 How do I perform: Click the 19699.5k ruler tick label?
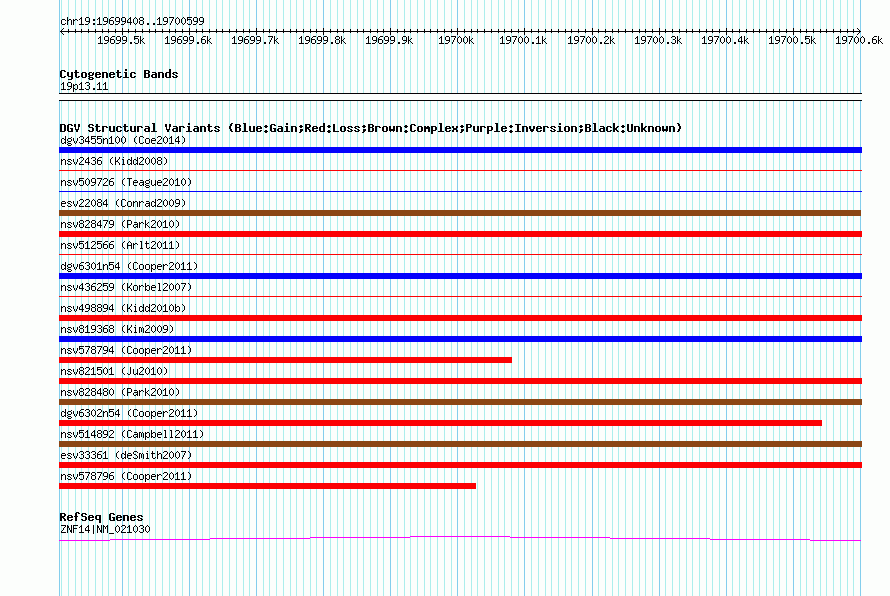coord(121,40)
